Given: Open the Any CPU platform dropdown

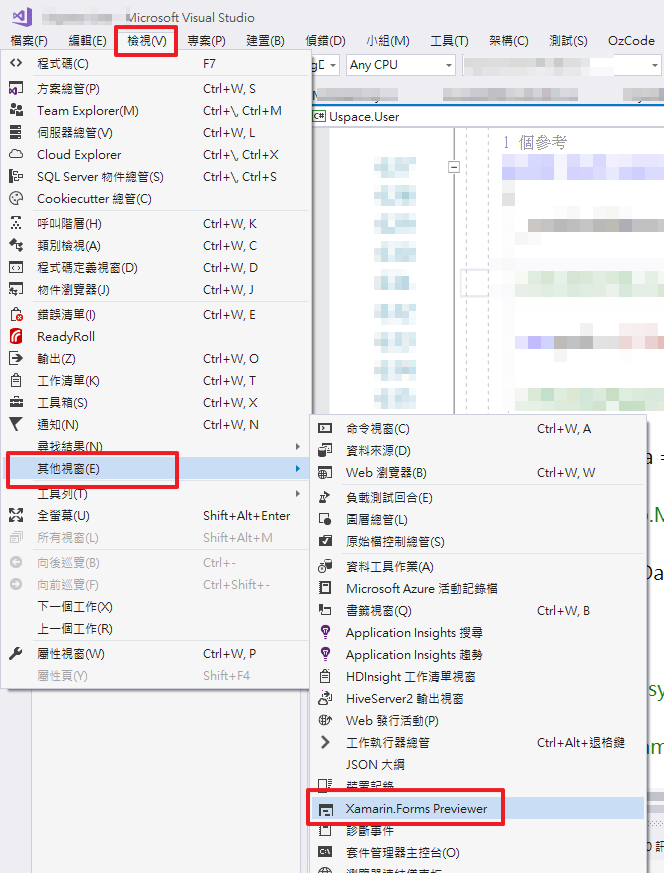Looking at the screenshot, I should [x=401, y=65].
